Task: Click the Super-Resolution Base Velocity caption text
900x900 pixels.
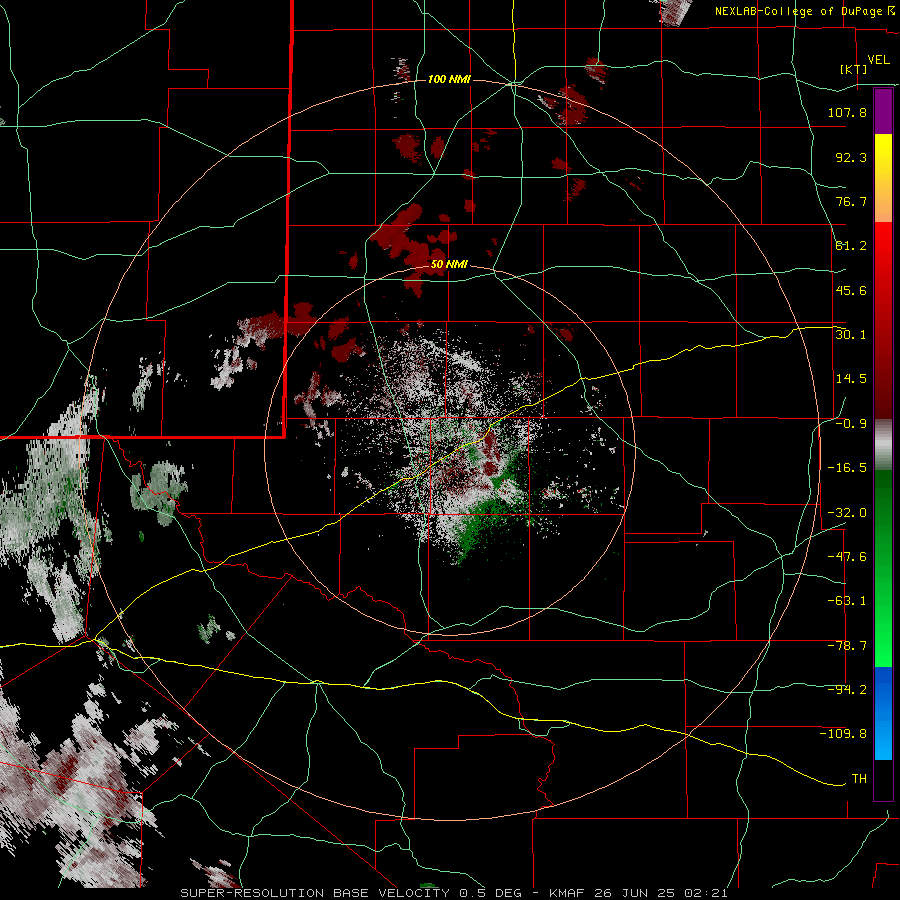Action: coord(455,893)
